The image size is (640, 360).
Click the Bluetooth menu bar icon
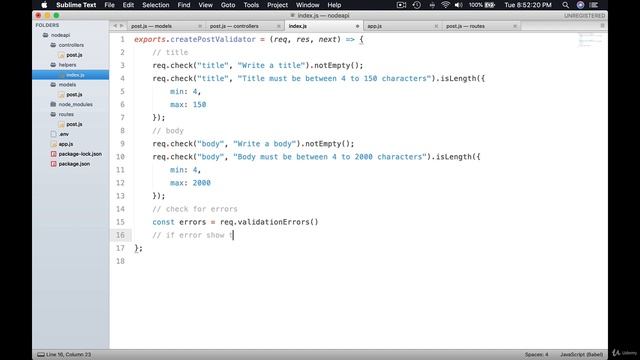(x=432, y=5)
